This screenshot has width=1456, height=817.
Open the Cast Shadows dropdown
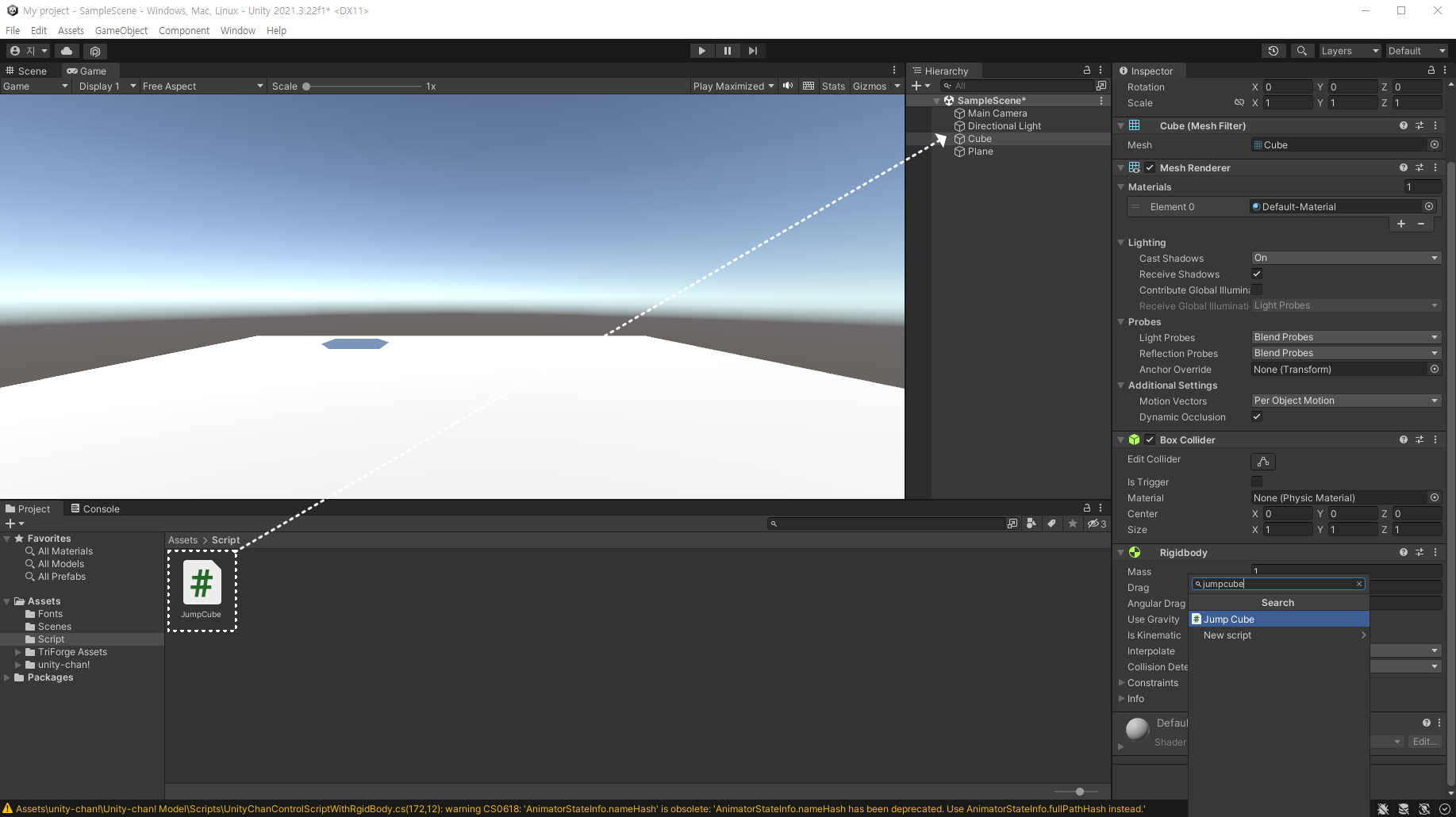pyautogui.click(x=1346, y=258)
